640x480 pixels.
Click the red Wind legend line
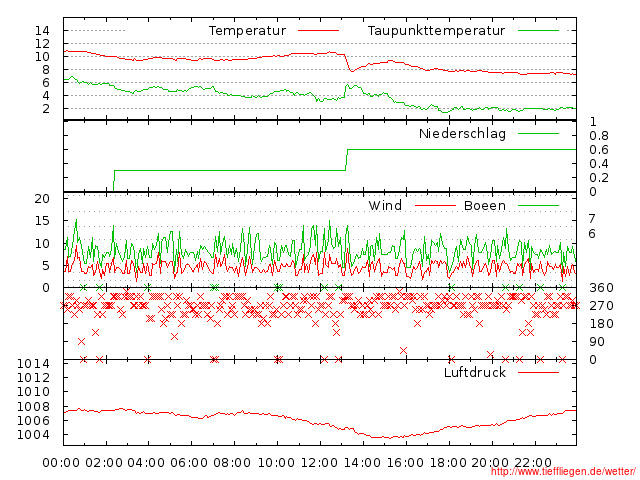(x=435, y=205)
